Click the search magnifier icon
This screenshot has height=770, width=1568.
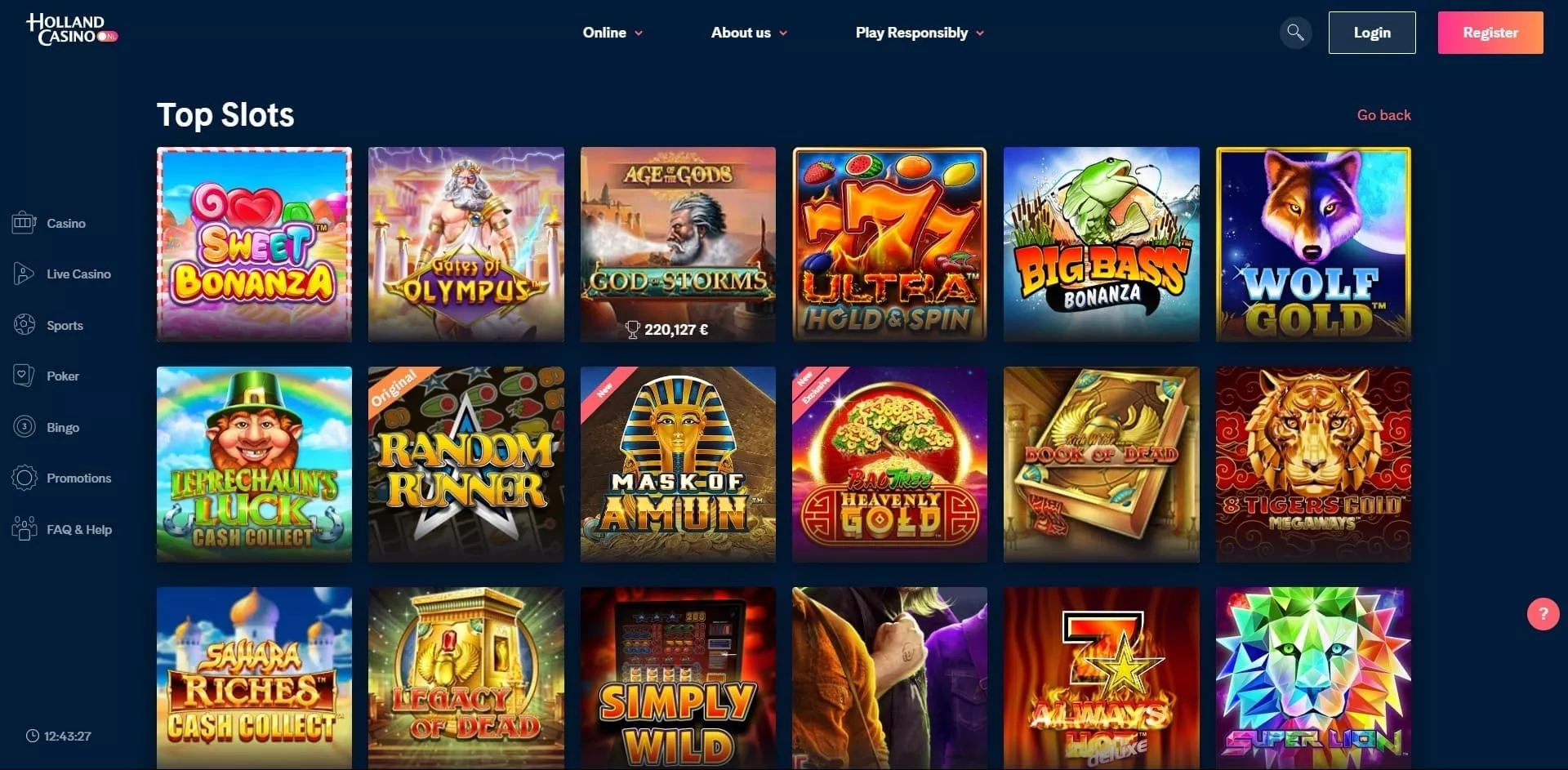pyautogui.click(x=1295, y=33)
